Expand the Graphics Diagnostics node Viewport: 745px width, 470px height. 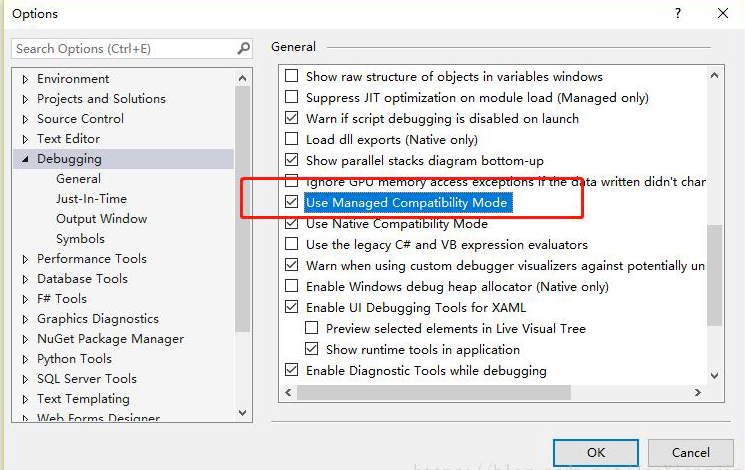(x=25, y=319)
